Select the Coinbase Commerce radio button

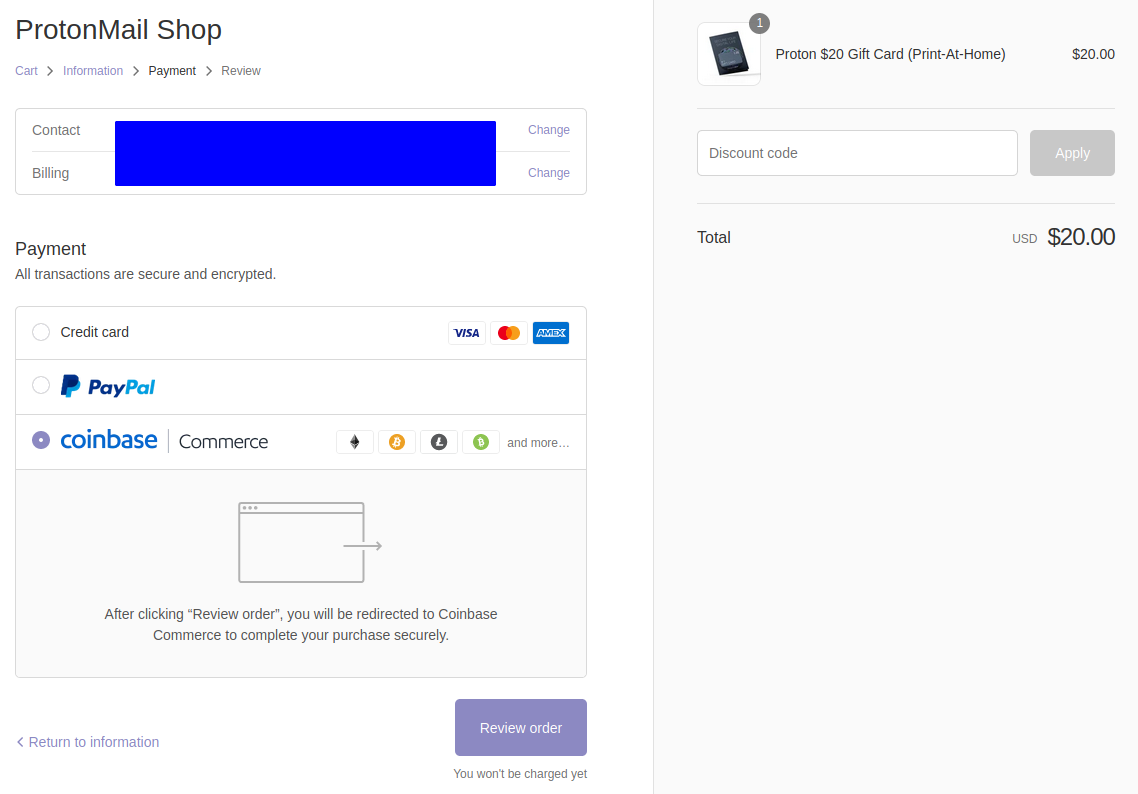pyautogui.click(x=41, y=440)
